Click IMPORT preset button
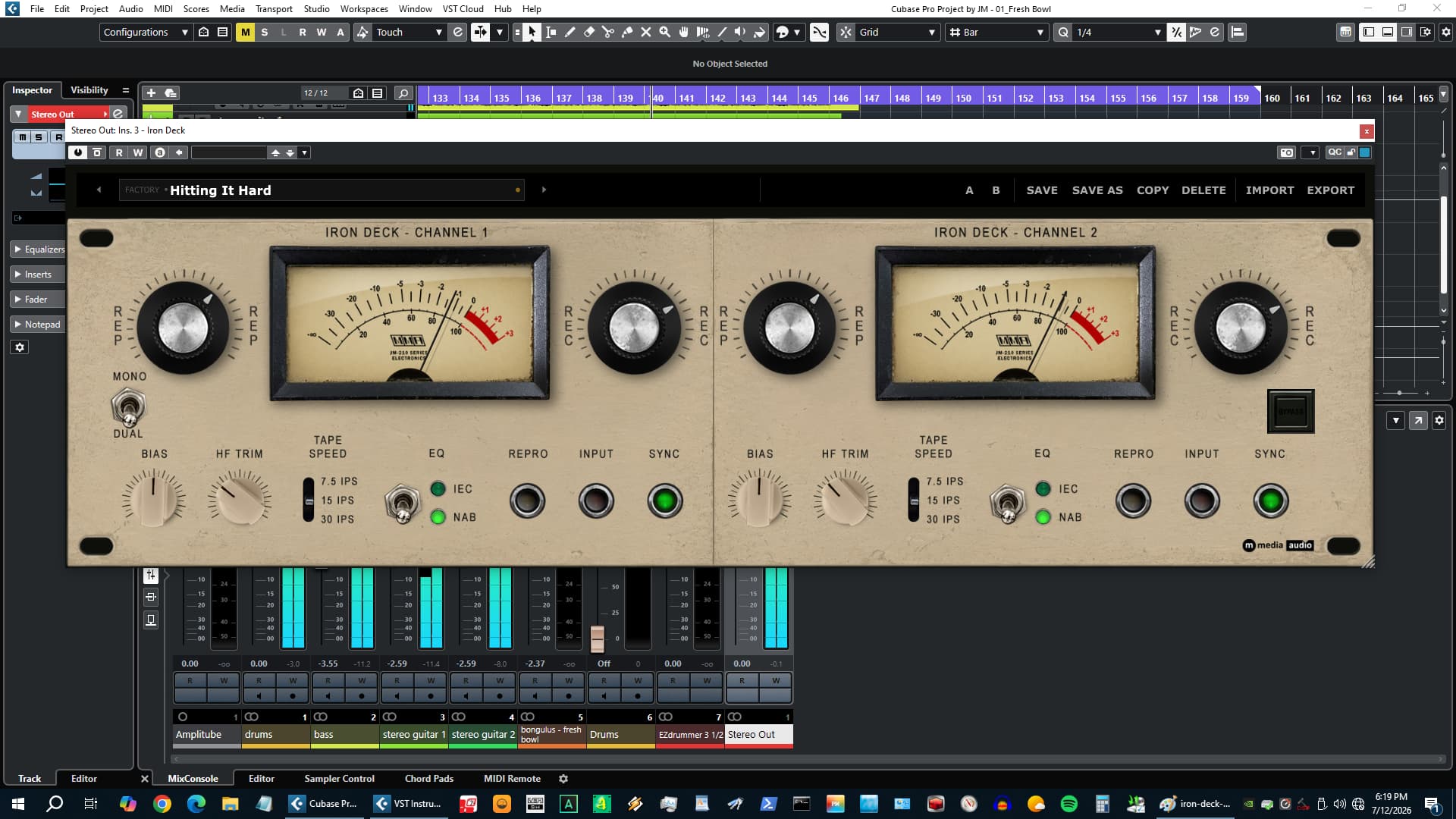The height and width of the screenshot is (819, 1456). pyautogui.click(x=1269, y=190)
